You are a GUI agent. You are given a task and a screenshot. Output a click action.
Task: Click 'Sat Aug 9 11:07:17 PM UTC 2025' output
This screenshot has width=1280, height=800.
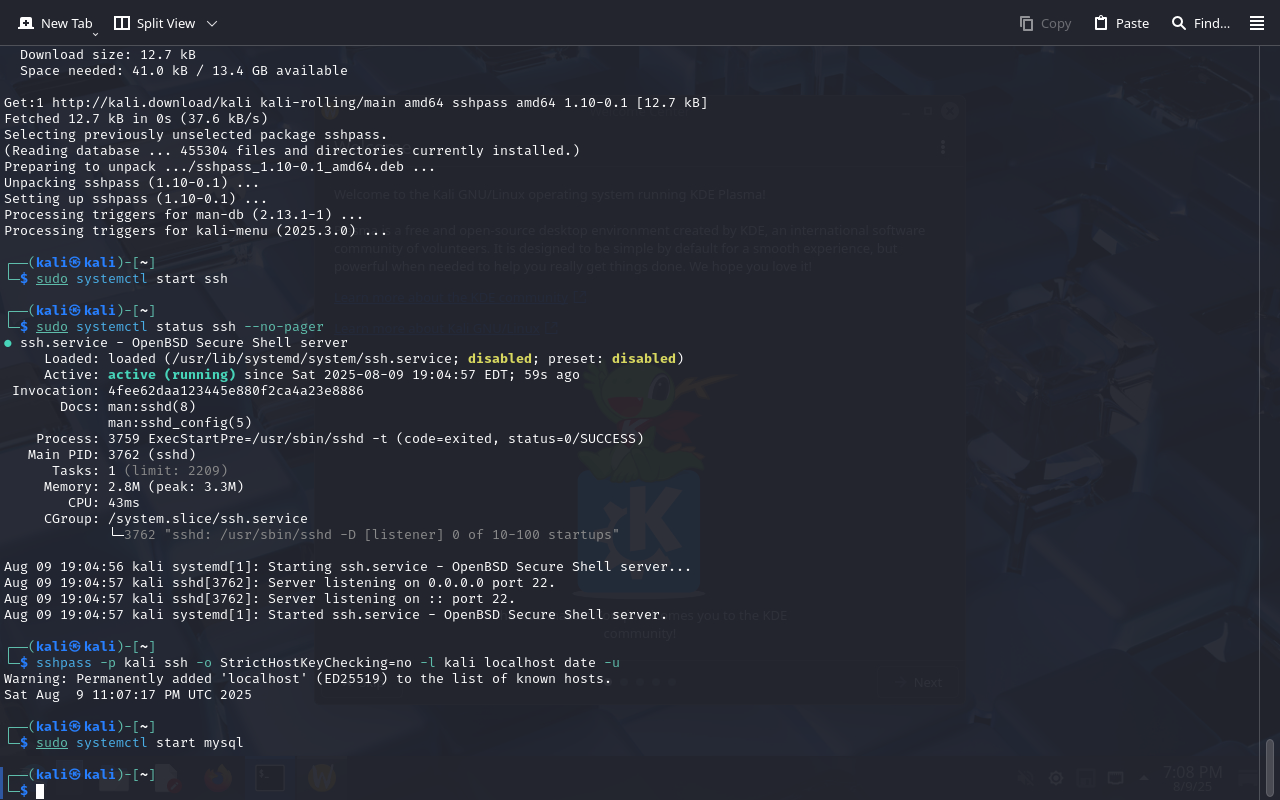click(x=128, y=695)
